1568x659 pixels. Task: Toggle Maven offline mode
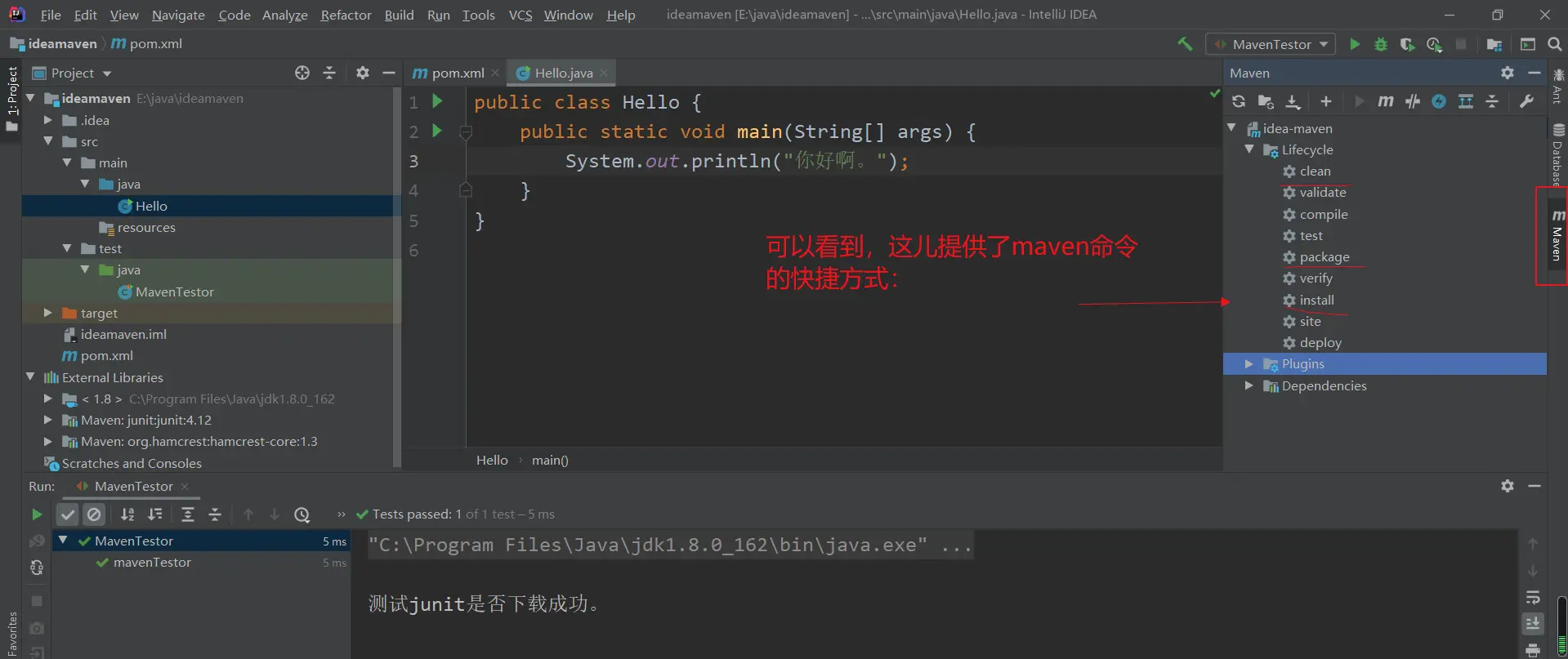click(x=1413, y=101)
